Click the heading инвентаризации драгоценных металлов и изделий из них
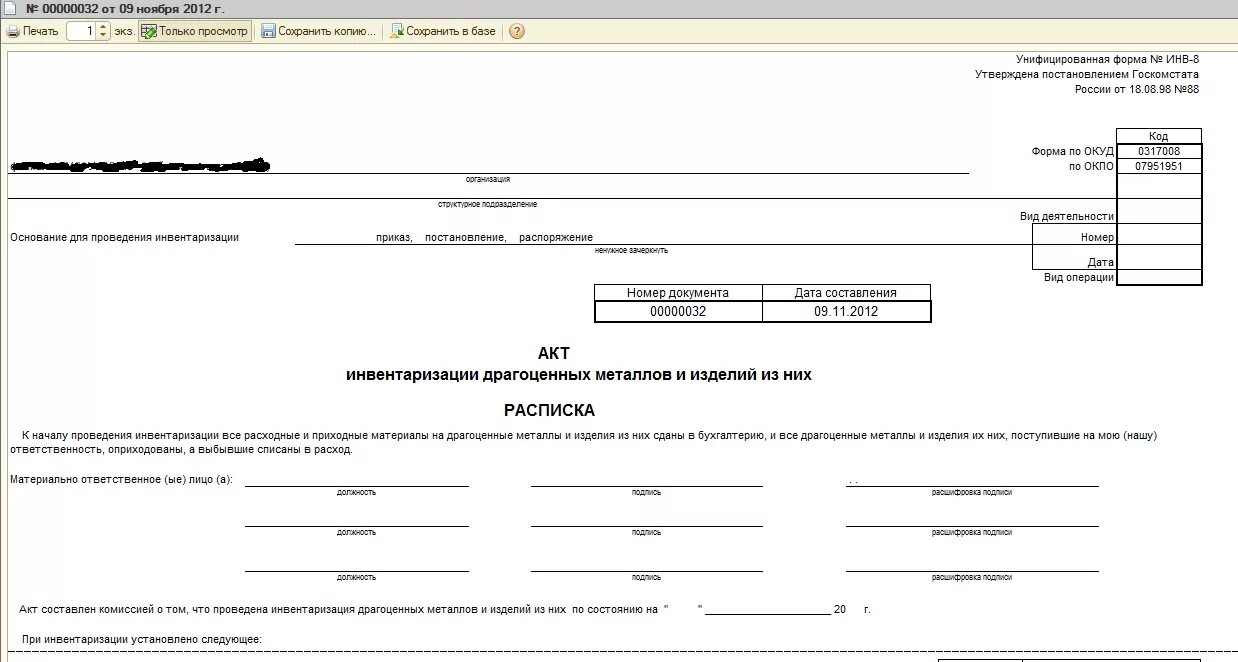The width and height of the screenshot is (1238, 662). (579, 375)
